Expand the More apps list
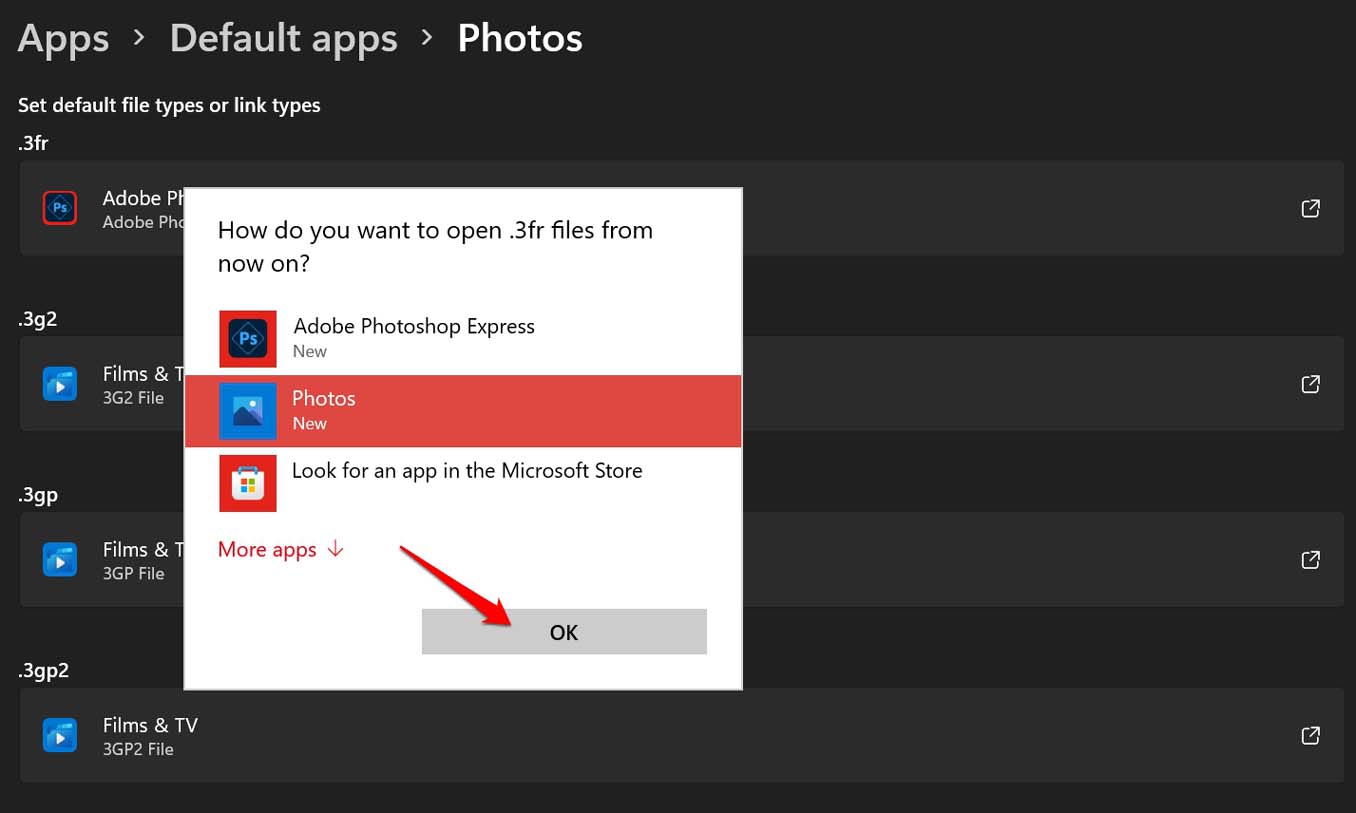Image resolution: width=1356 pixels, height=813 pixels. pyautogui.click(x=267, y=550)
